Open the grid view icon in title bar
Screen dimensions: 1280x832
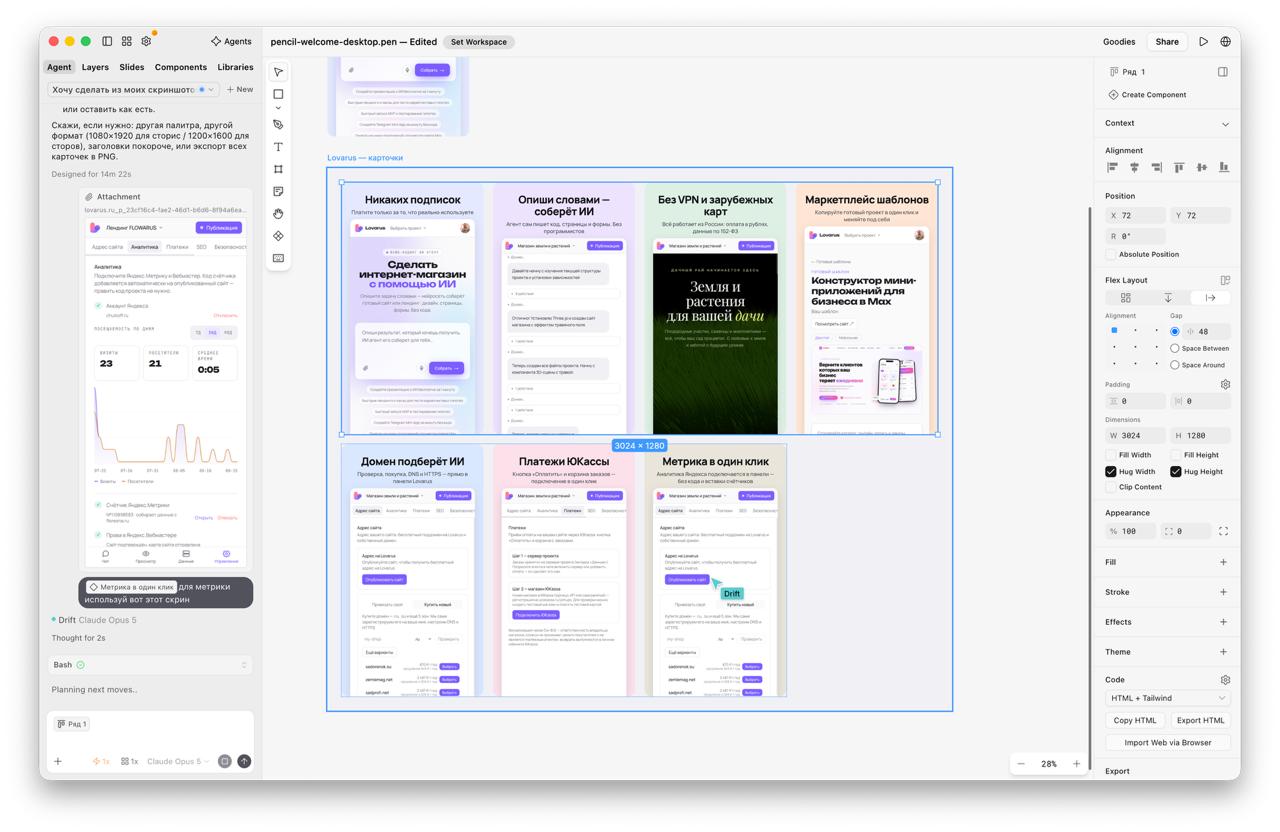click(x=127, y=41)
